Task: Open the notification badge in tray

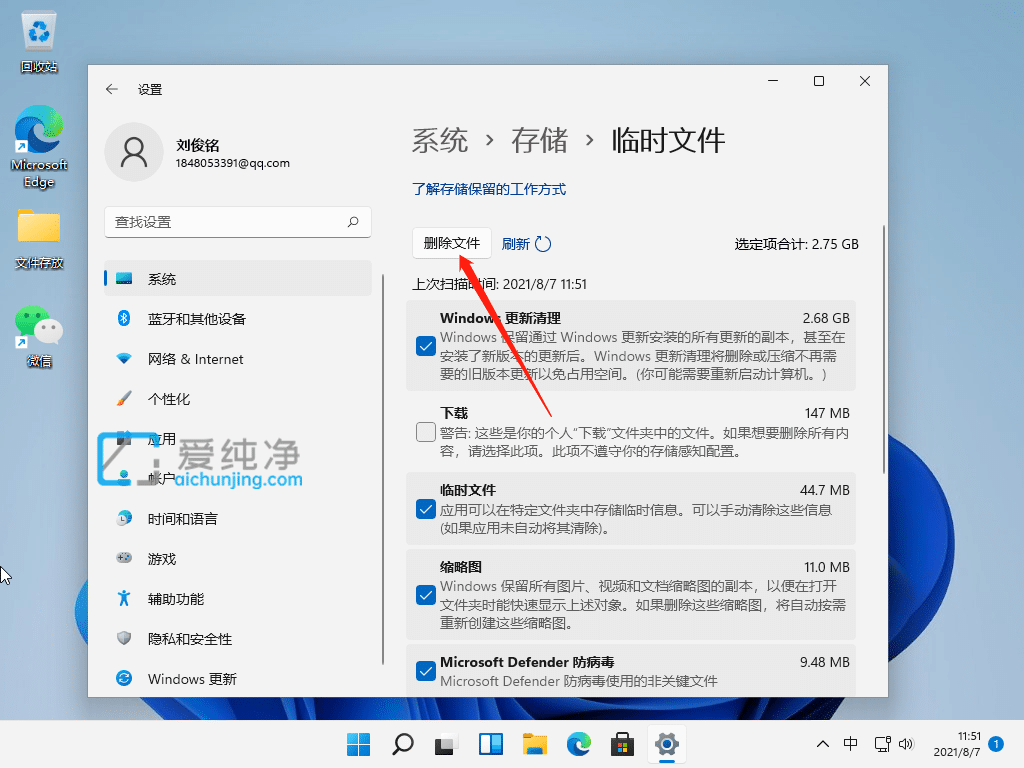Action: pos(996,744)
